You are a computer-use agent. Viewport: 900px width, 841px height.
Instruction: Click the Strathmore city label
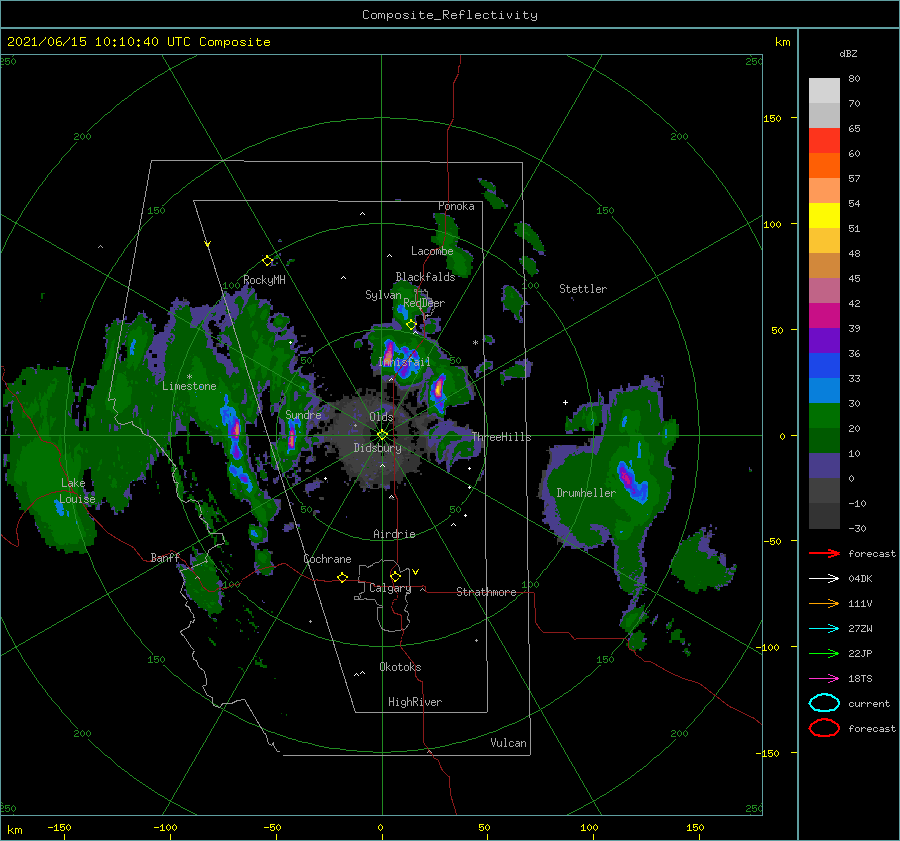pos(486,592)
